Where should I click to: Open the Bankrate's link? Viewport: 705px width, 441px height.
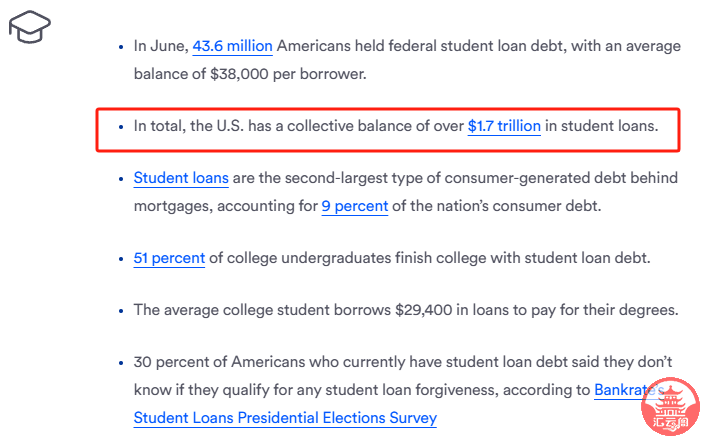pos(629,390)
